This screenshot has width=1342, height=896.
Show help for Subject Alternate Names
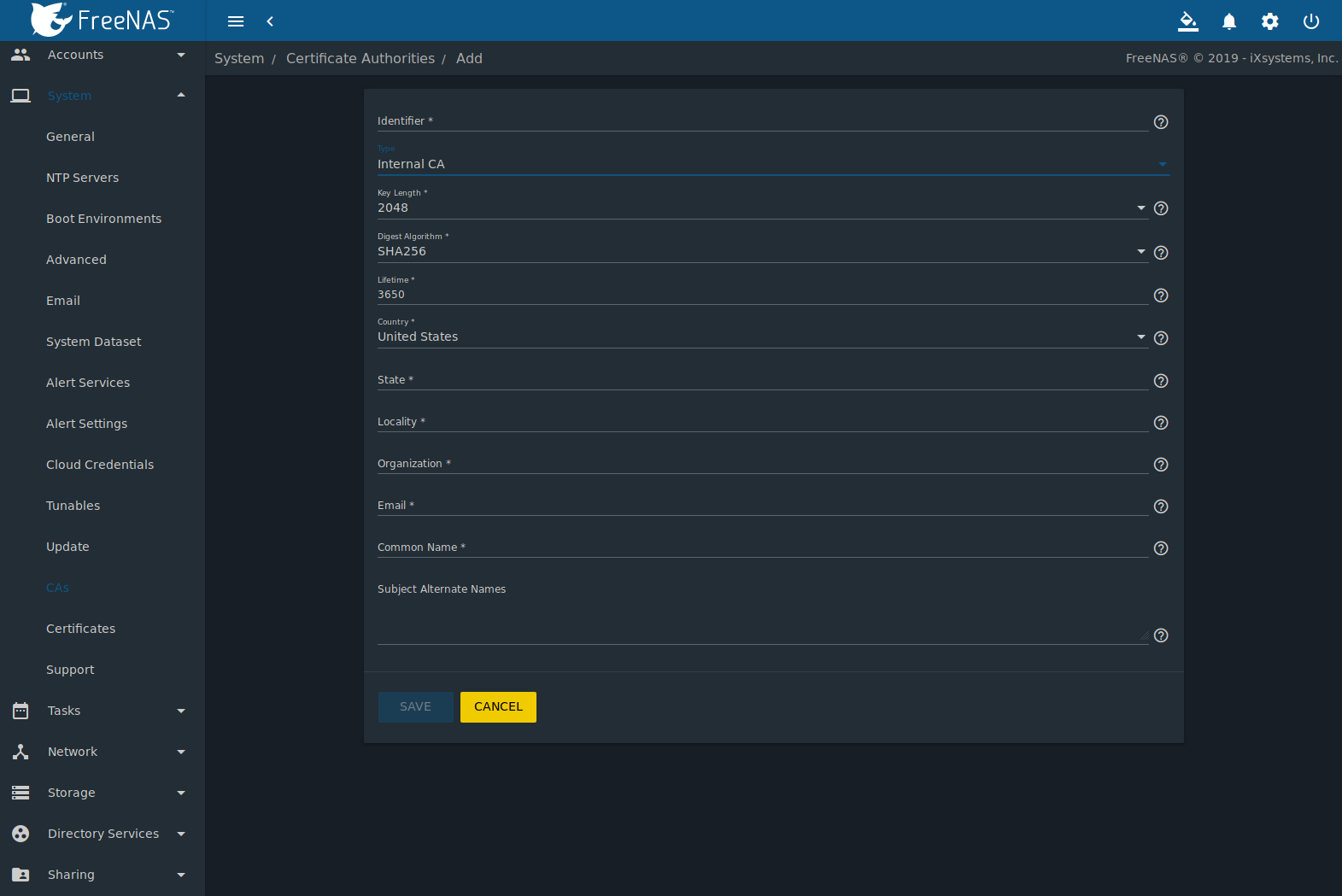tap(1161, 635)
